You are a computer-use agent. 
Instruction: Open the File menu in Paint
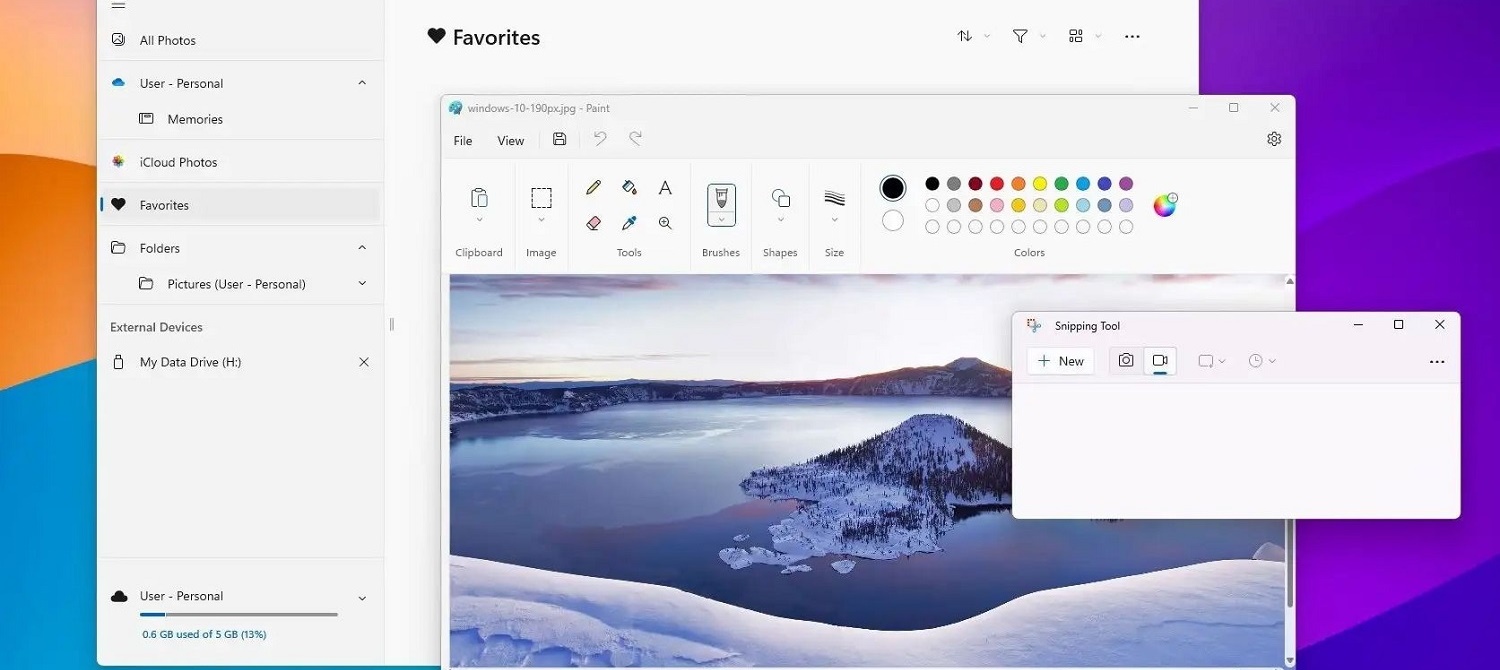(461, 140)
